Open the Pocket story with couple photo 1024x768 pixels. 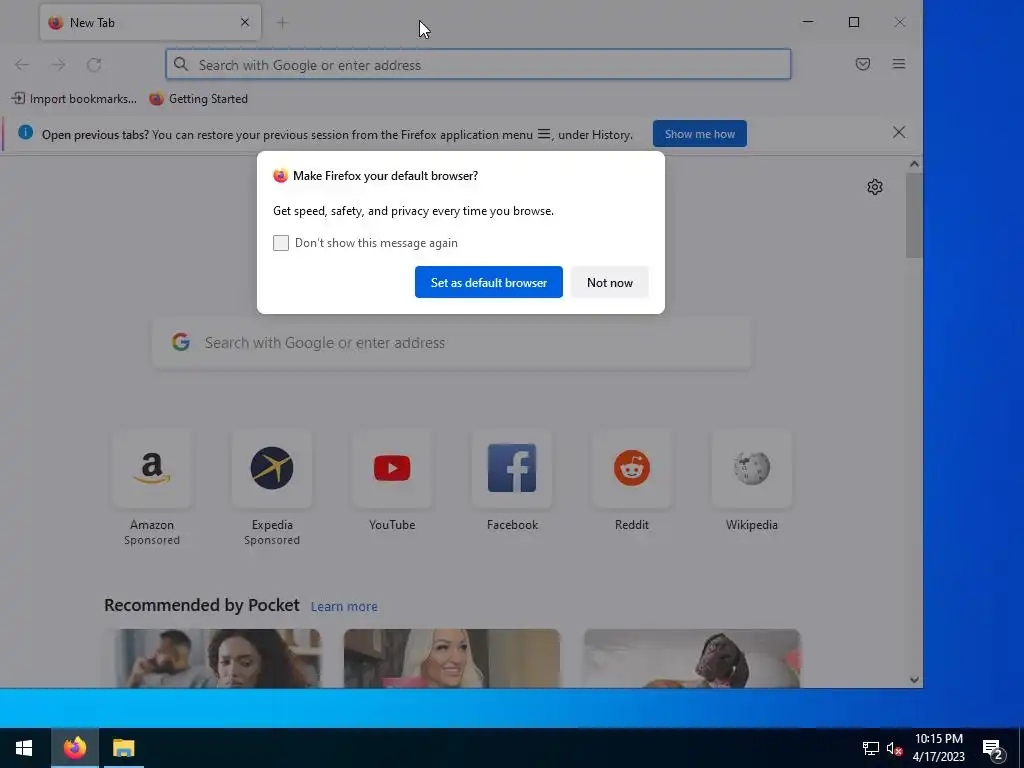212,658
